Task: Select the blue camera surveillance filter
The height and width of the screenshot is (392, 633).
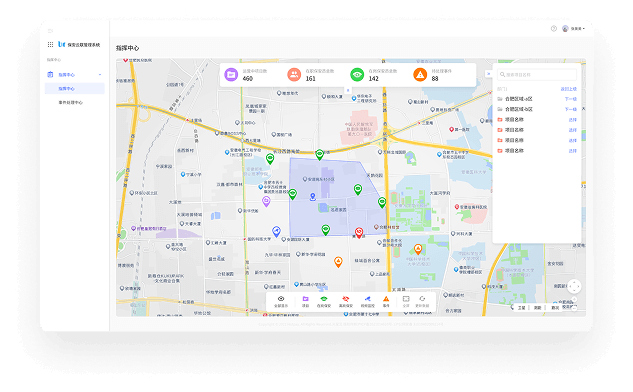Action: coord(367,301)
